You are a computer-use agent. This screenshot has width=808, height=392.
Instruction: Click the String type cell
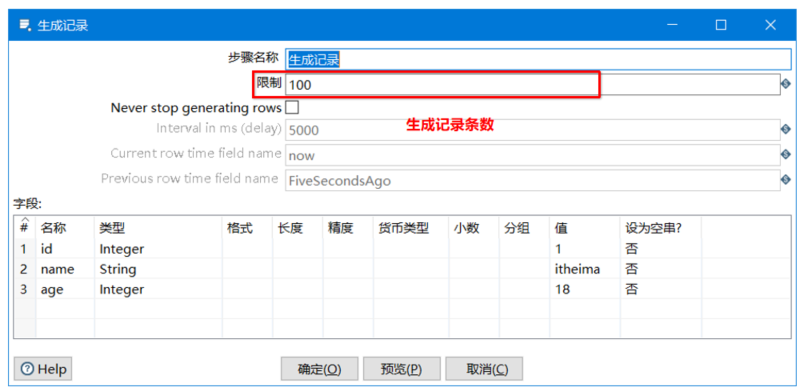158,269
